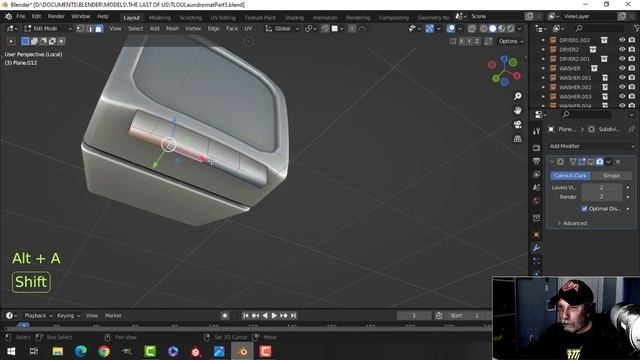
Task: Open the Edit Mode dropdown
Action: point(47,29)
